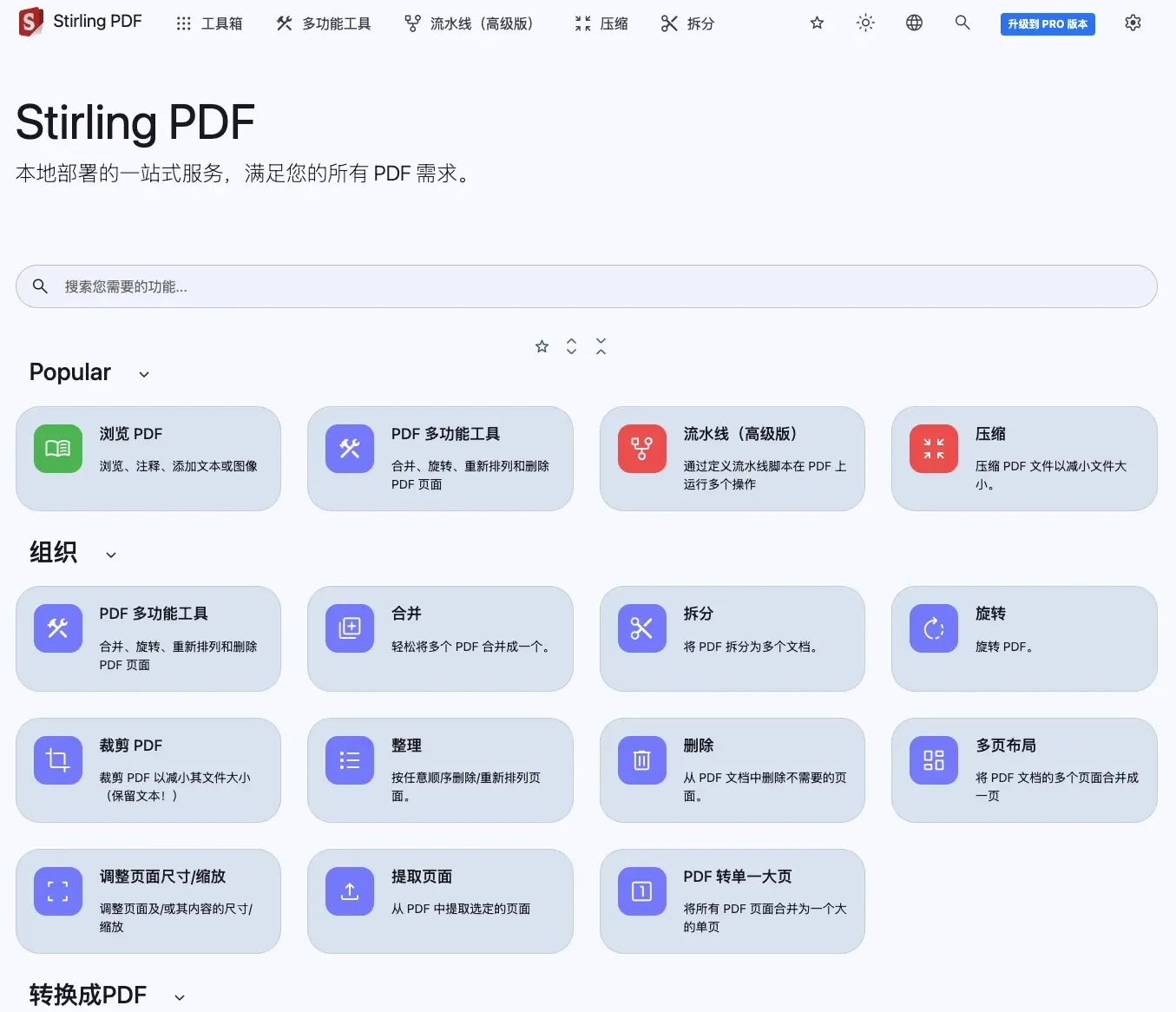Screen dimensions: 1176x1012
Task: Click the 升级到 PRO 版本 button
Action: point(1047,24)
